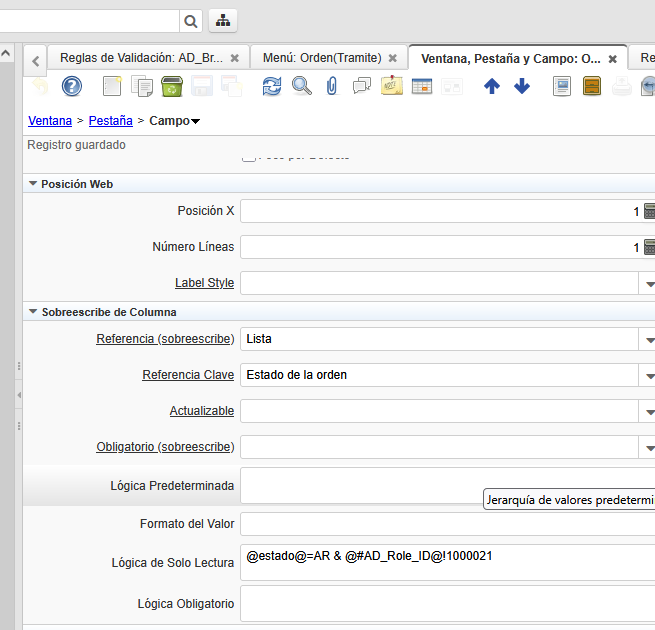Image resolution: width=655 pixels, height=630 pixels.
Task: Go to detail record with blue down arrow
Action: coord(521,87)
